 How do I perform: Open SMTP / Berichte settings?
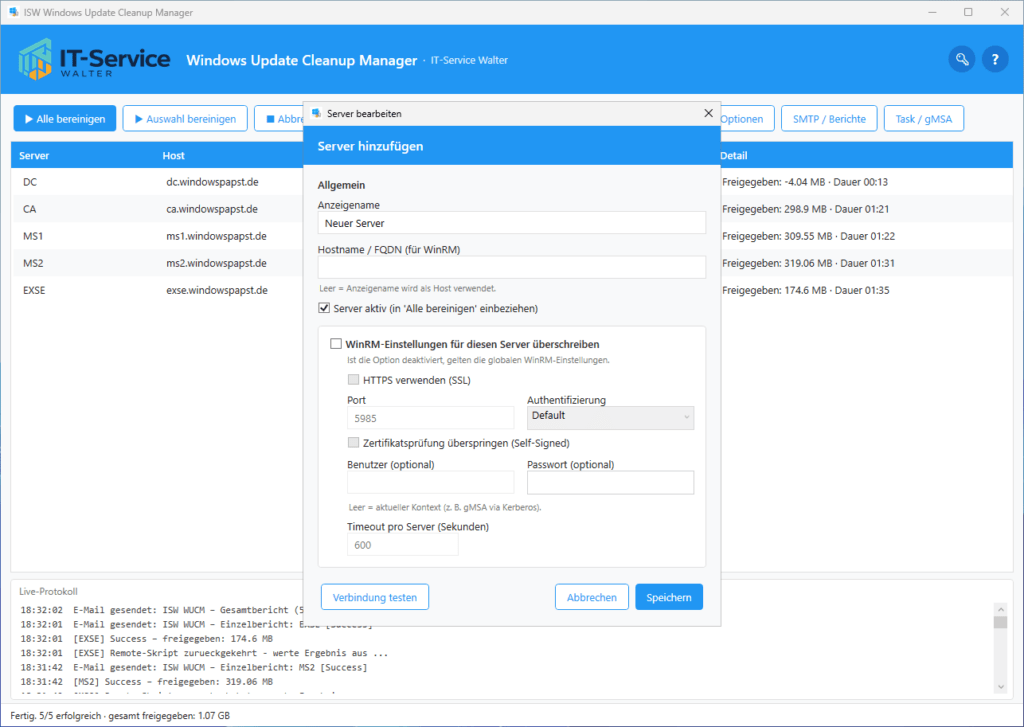[x=829, y=119]
